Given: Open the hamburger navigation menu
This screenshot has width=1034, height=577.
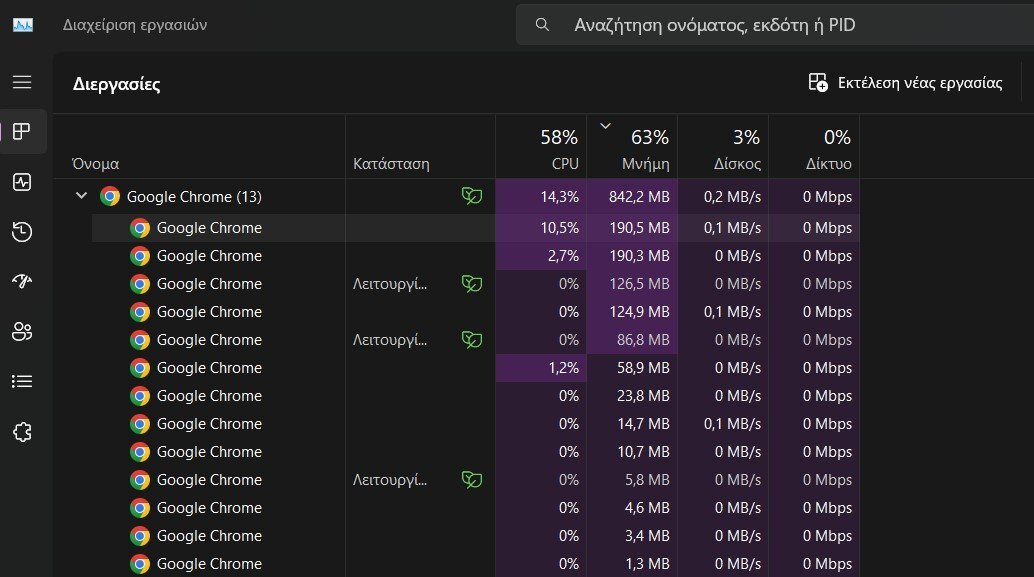Looking at the screenshot, I should pos(22,82).
